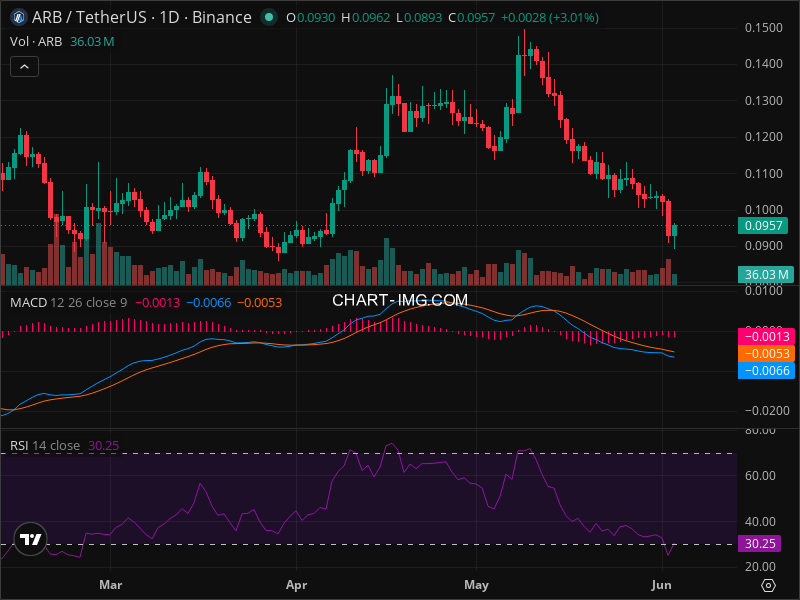This screenshot has height=600, width=800.
Task: Click the volume label 36.03 M on axis
Action: 766,274
